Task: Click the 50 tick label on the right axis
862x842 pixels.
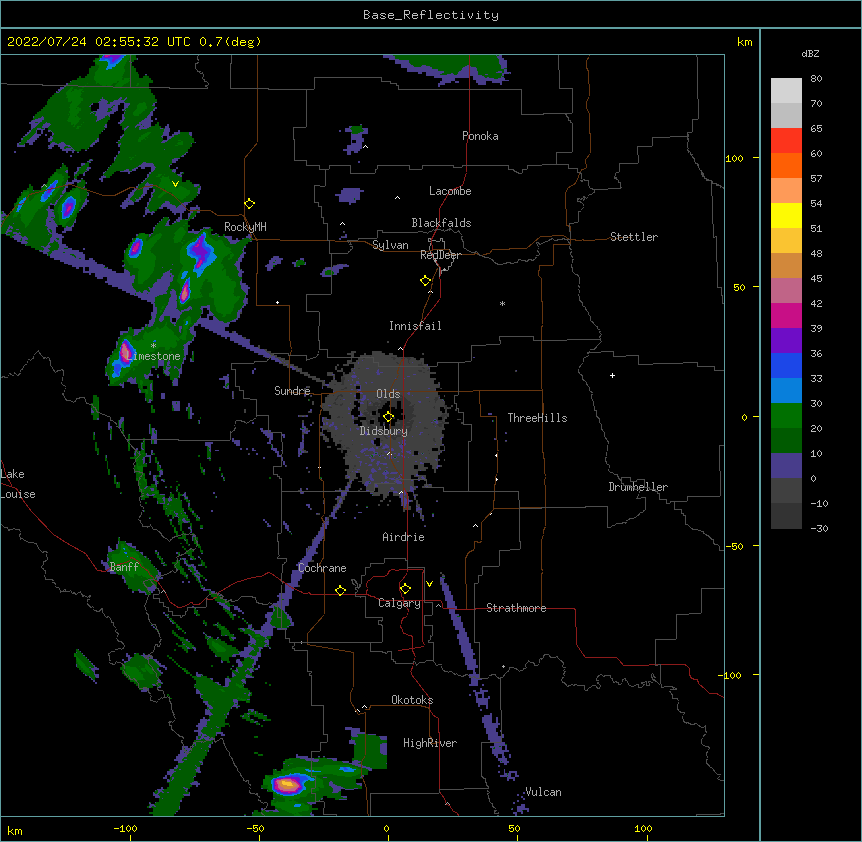Action: pos(739,287)
